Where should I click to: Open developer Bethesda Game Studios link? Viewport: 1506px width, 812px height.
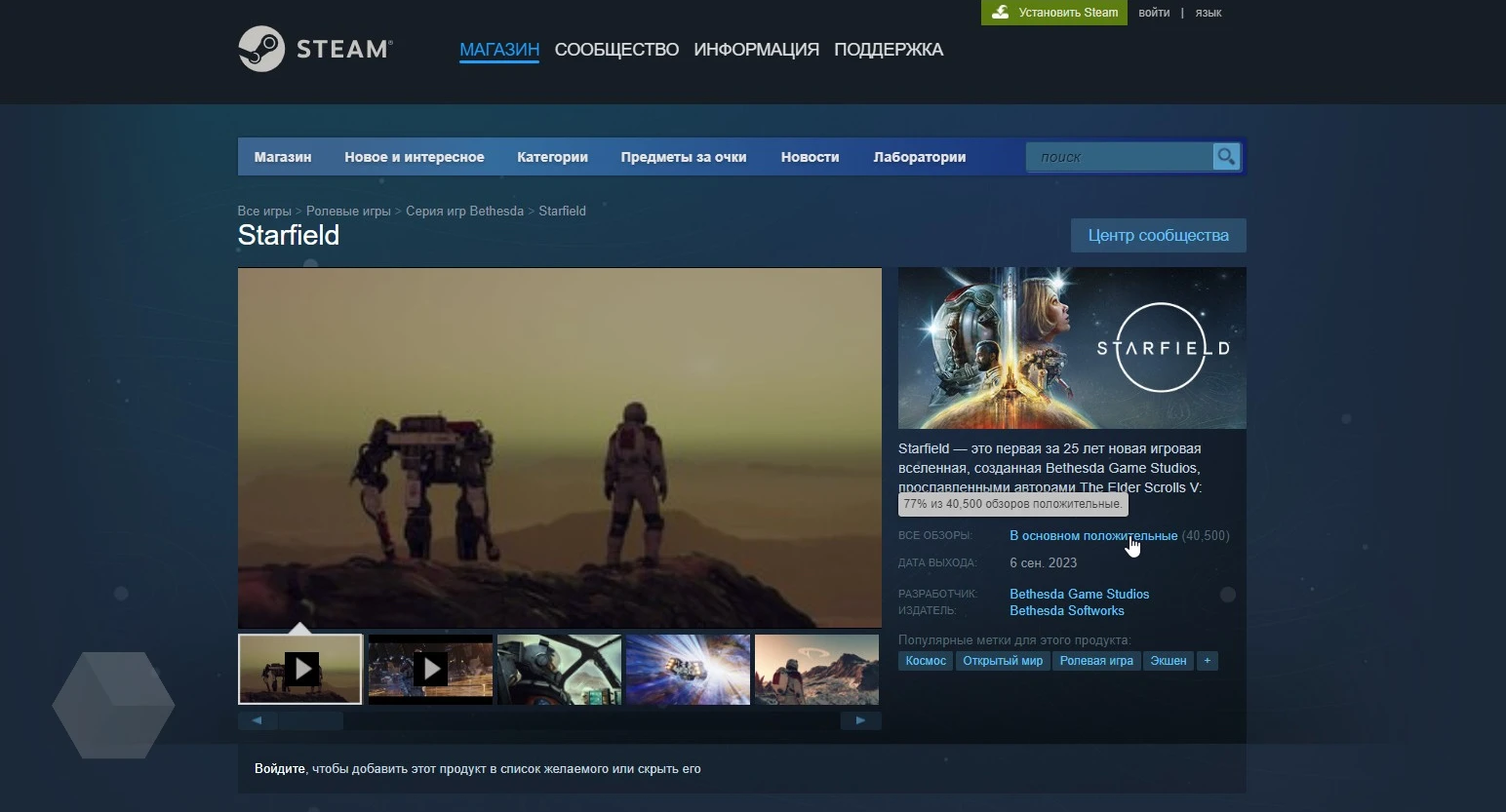1079,594
